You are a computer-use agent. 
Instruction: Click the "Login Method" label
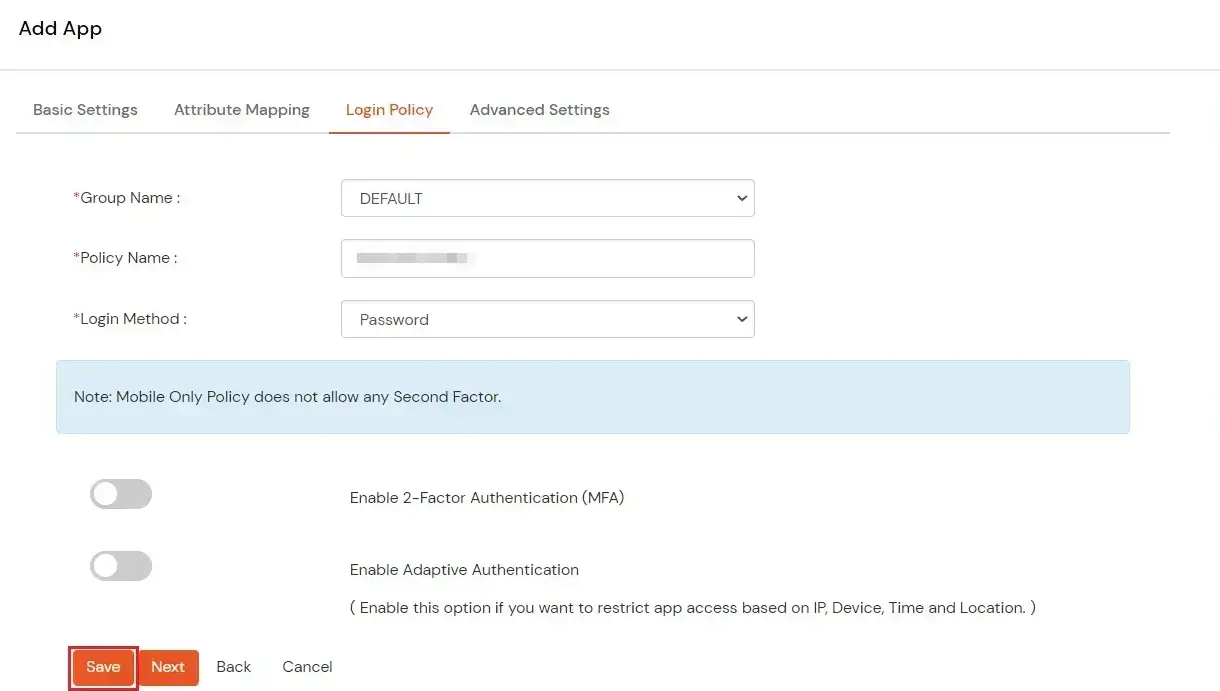tap(130, 319)
